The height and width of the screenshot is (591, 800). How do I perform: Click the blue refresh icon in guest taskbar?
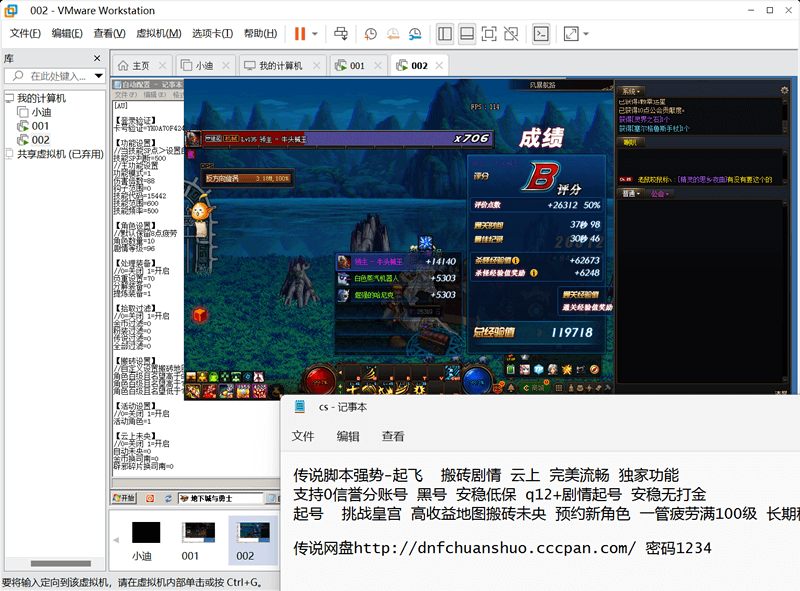[x=168, y=498]
